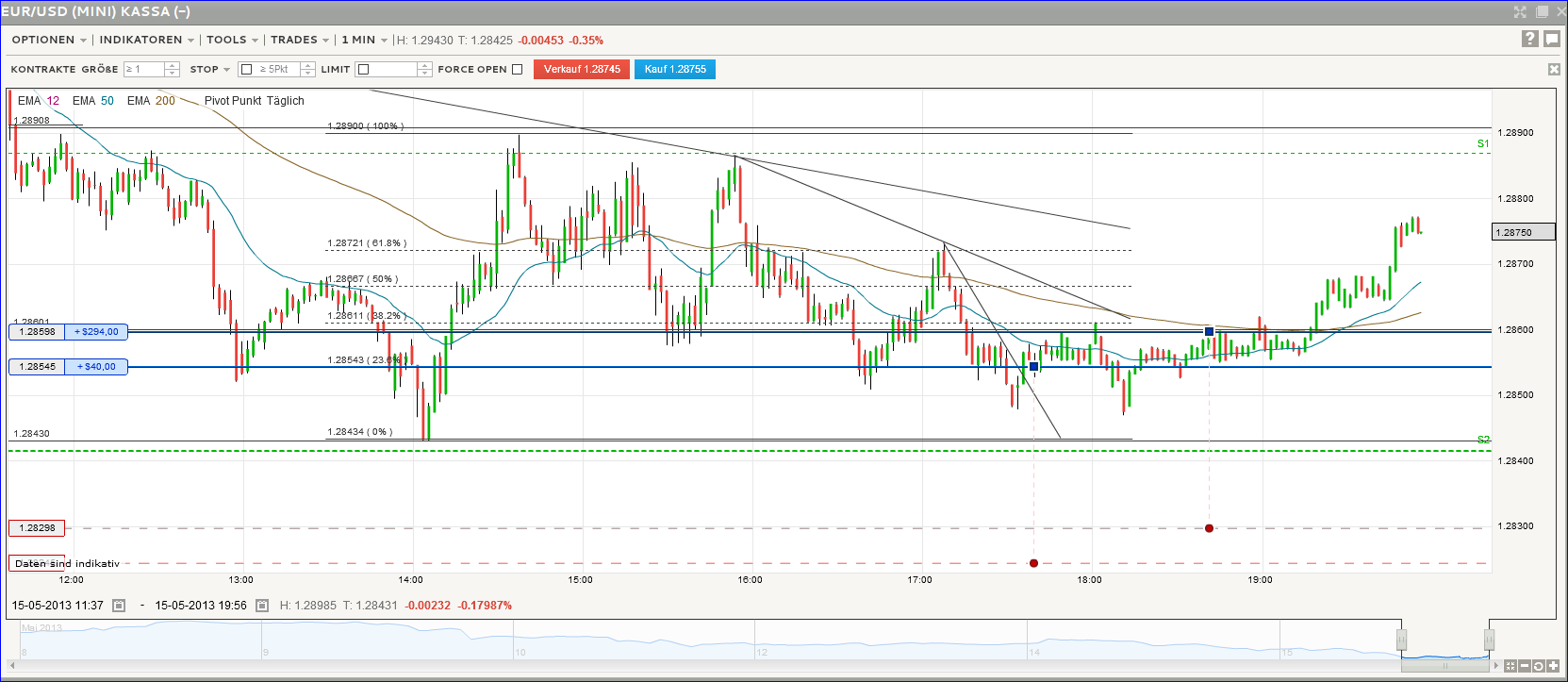Viewport: 1568px width, 682px height.
Task: Fit the chart to view with the collapse icon
Action: click(x=1510, y=666)
